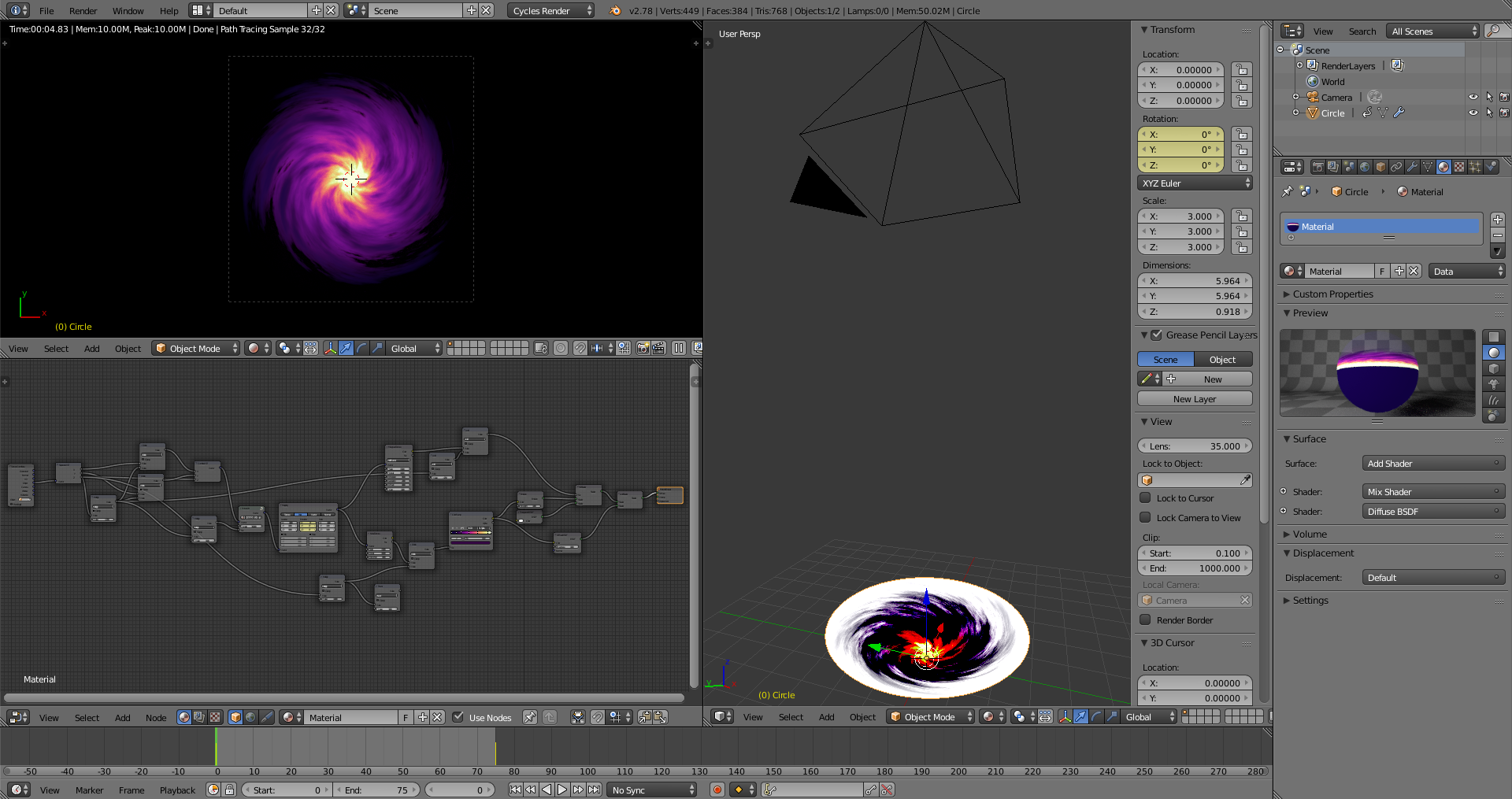
Task: Play the animation forward
Action: tap(562, 790)
